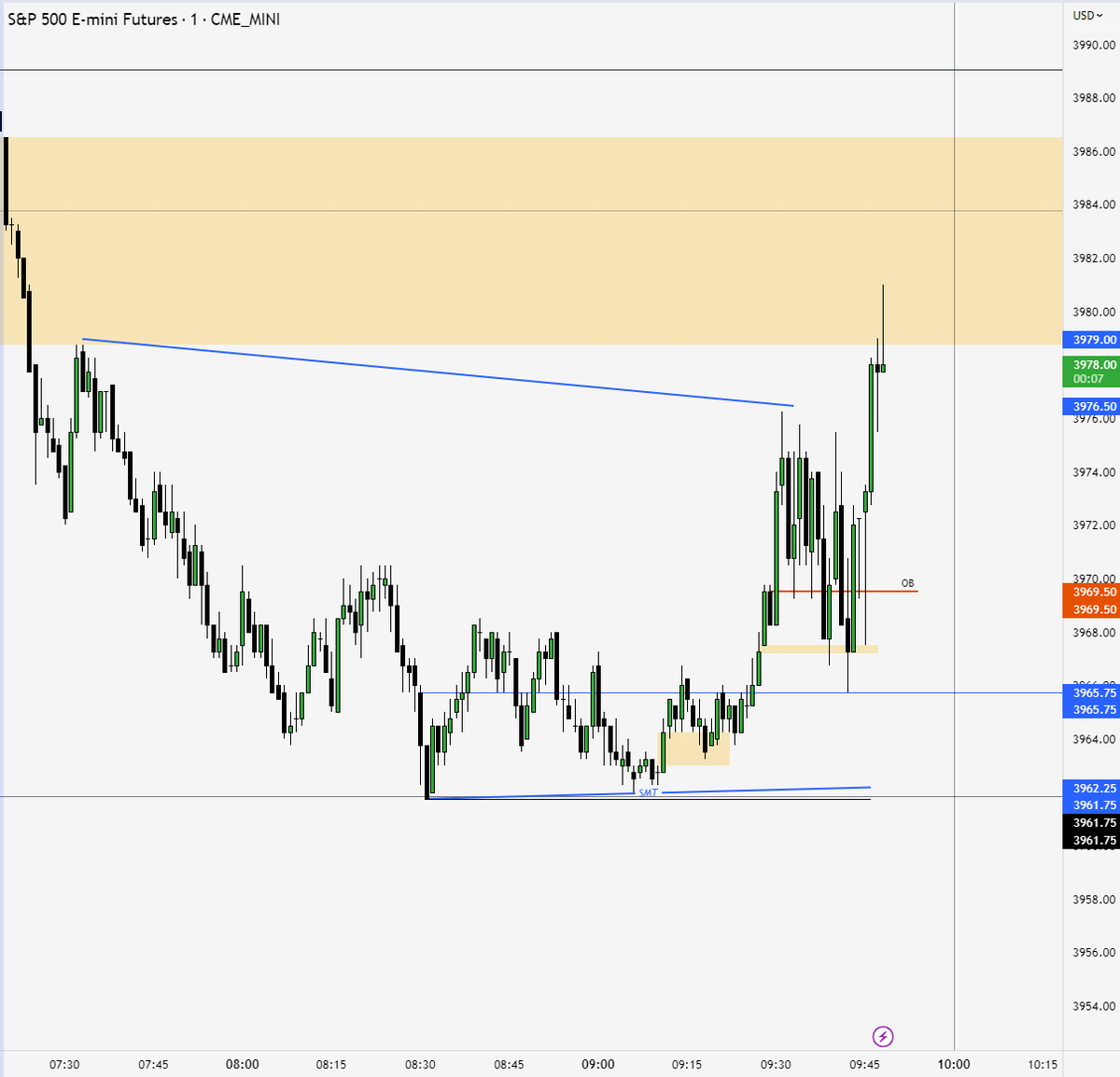Click the 07:45 time axis label
This screenshot has height=1077, width=1120.
tap(153, 1065)
